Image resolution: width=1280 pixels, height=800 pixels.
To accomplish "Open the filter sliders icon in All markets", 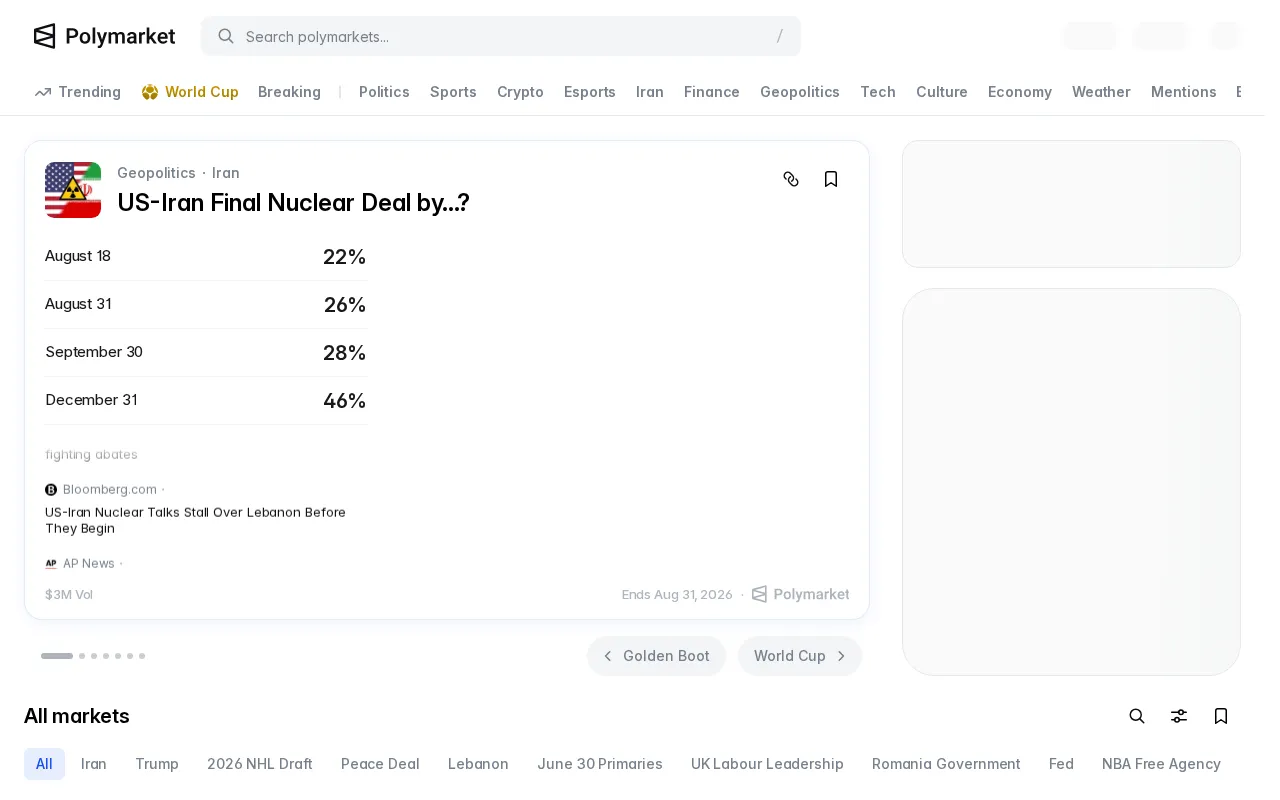I will click(1179, 716).
